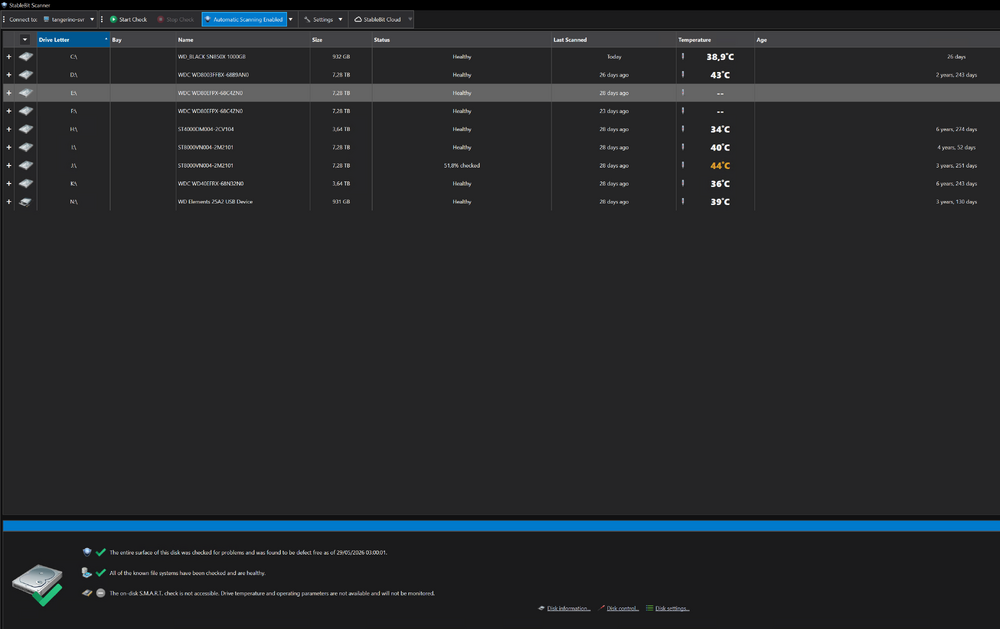The height and width of the screenshot is (629, 1000).
Task: Expand the H:\ drive row
Action: 9,129
